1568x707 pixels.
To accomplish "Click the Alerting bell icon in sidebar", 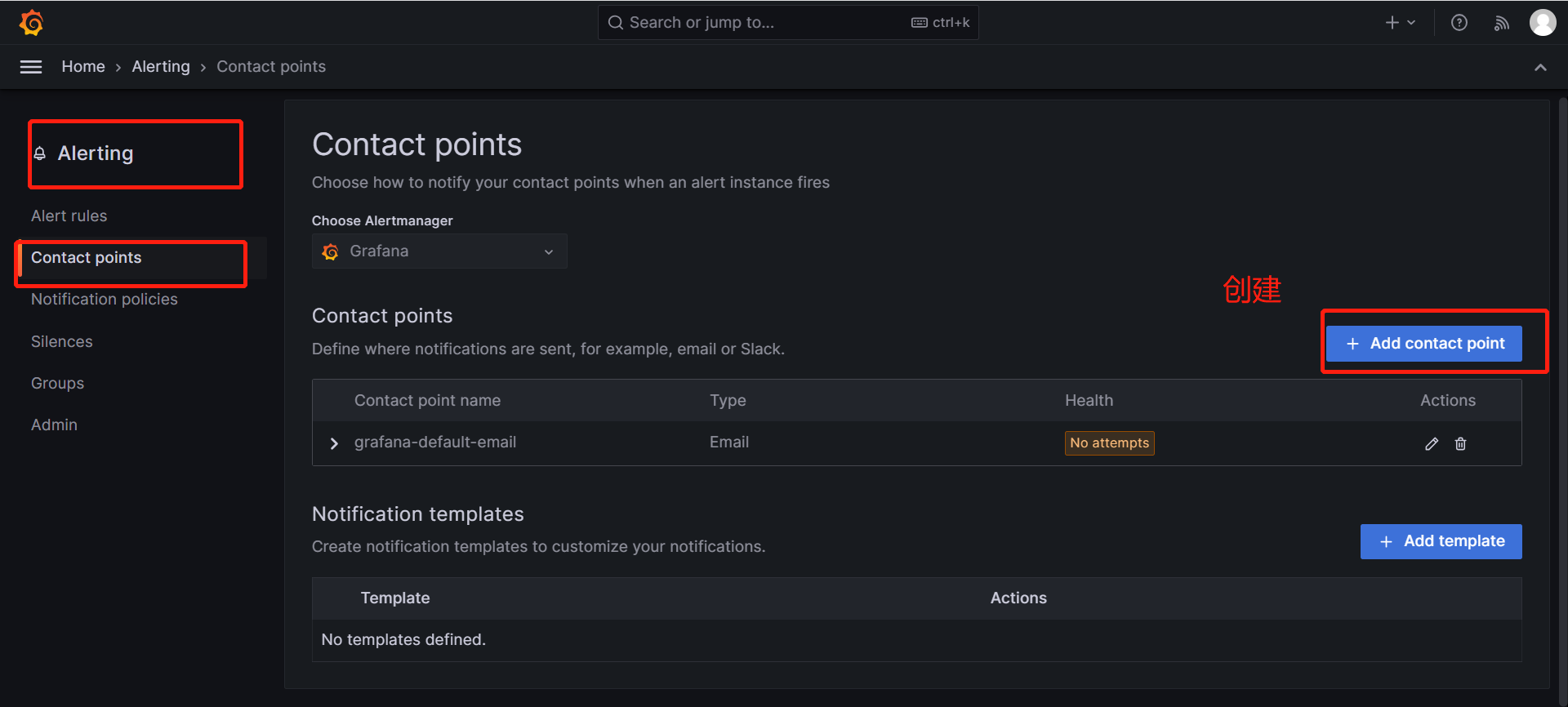I will (x=39, y=153).
